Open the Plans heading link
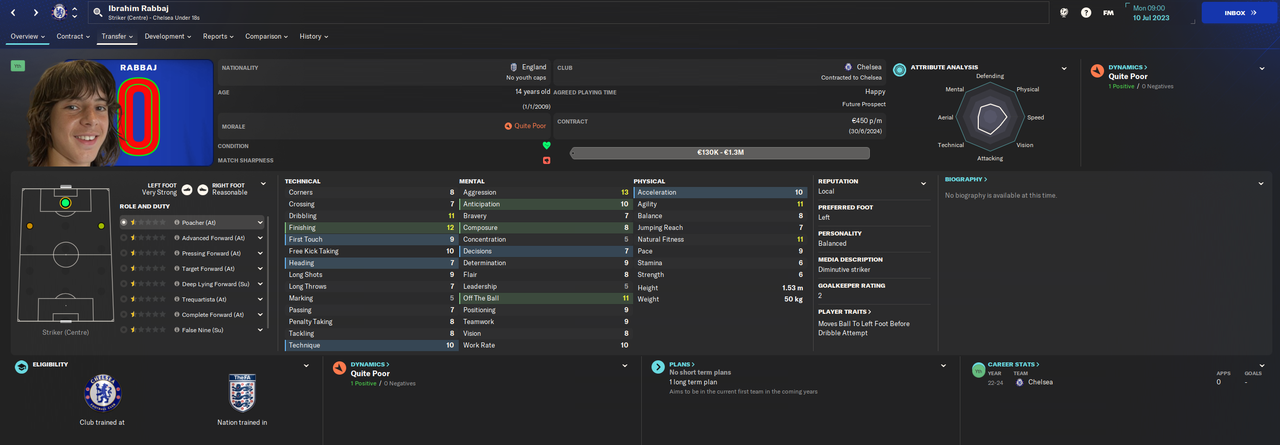The height and width of the screenshot is (445, 1280). [680, 365]
